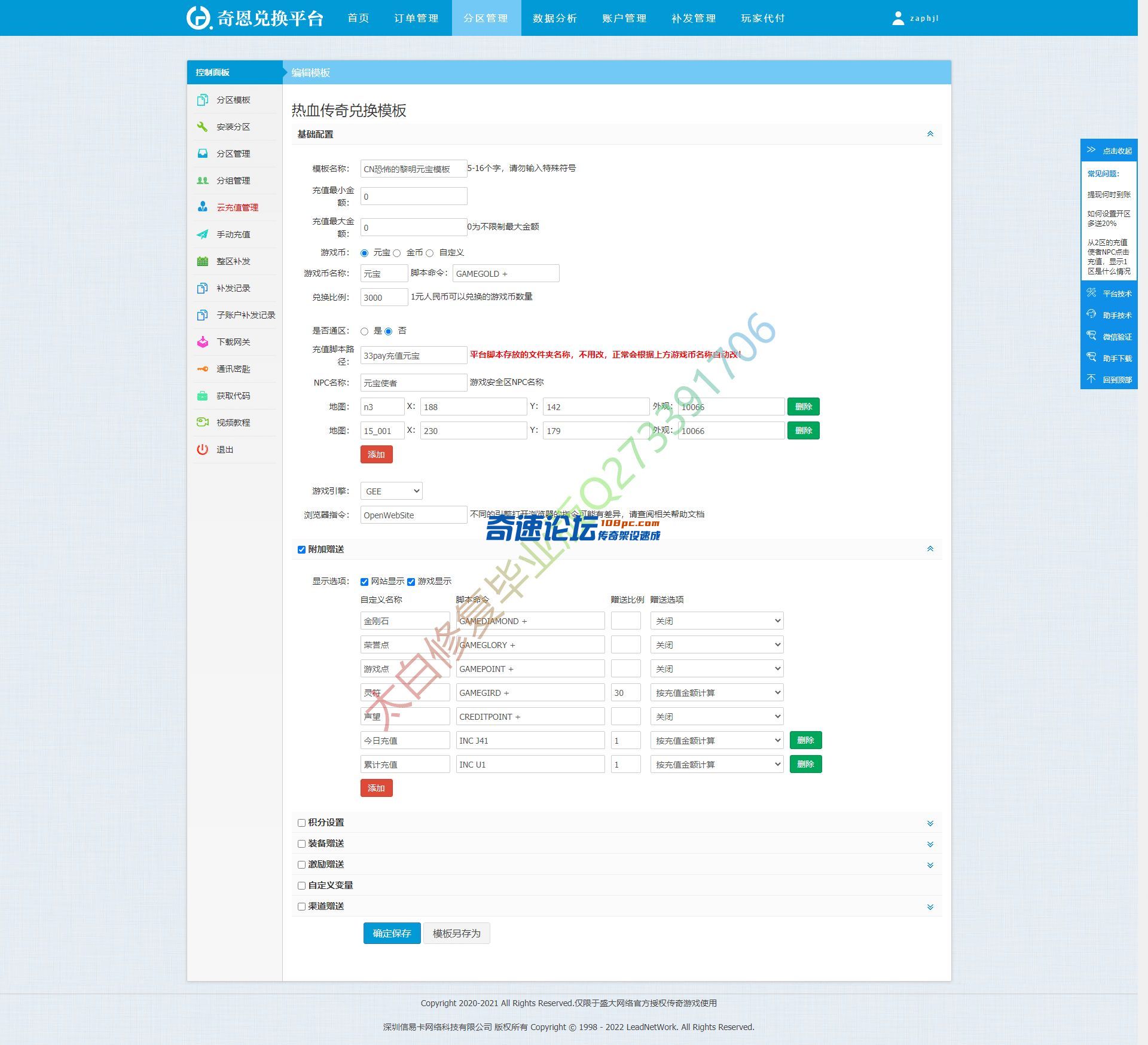Click the 视频教程 camera icon
Screen dimensions: 1148x1045
point(203,423)
